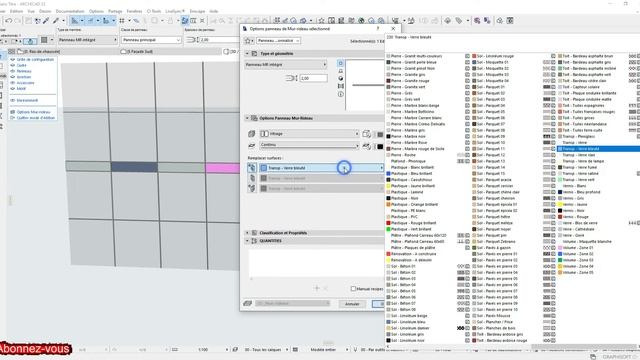640x360 pixels.
Task: Collapse the Options Panneau Mur-Rideau section
Action: [247, 118]
